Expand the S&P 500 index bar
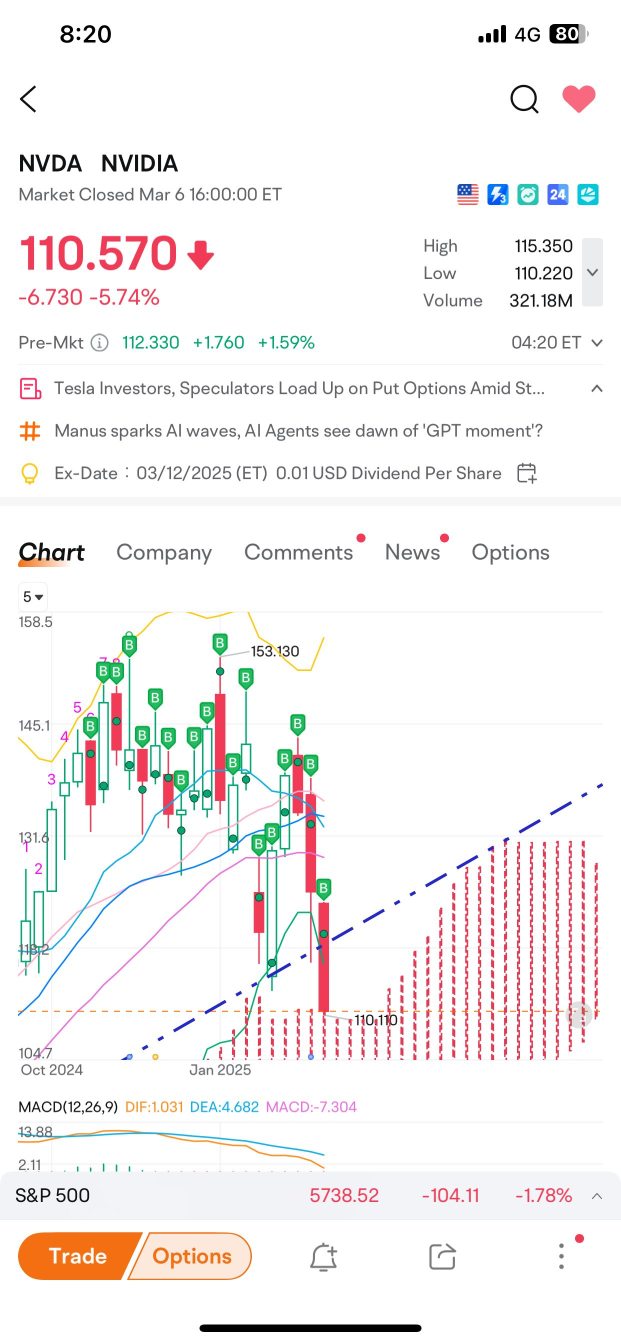 [x=597, y=1196]
